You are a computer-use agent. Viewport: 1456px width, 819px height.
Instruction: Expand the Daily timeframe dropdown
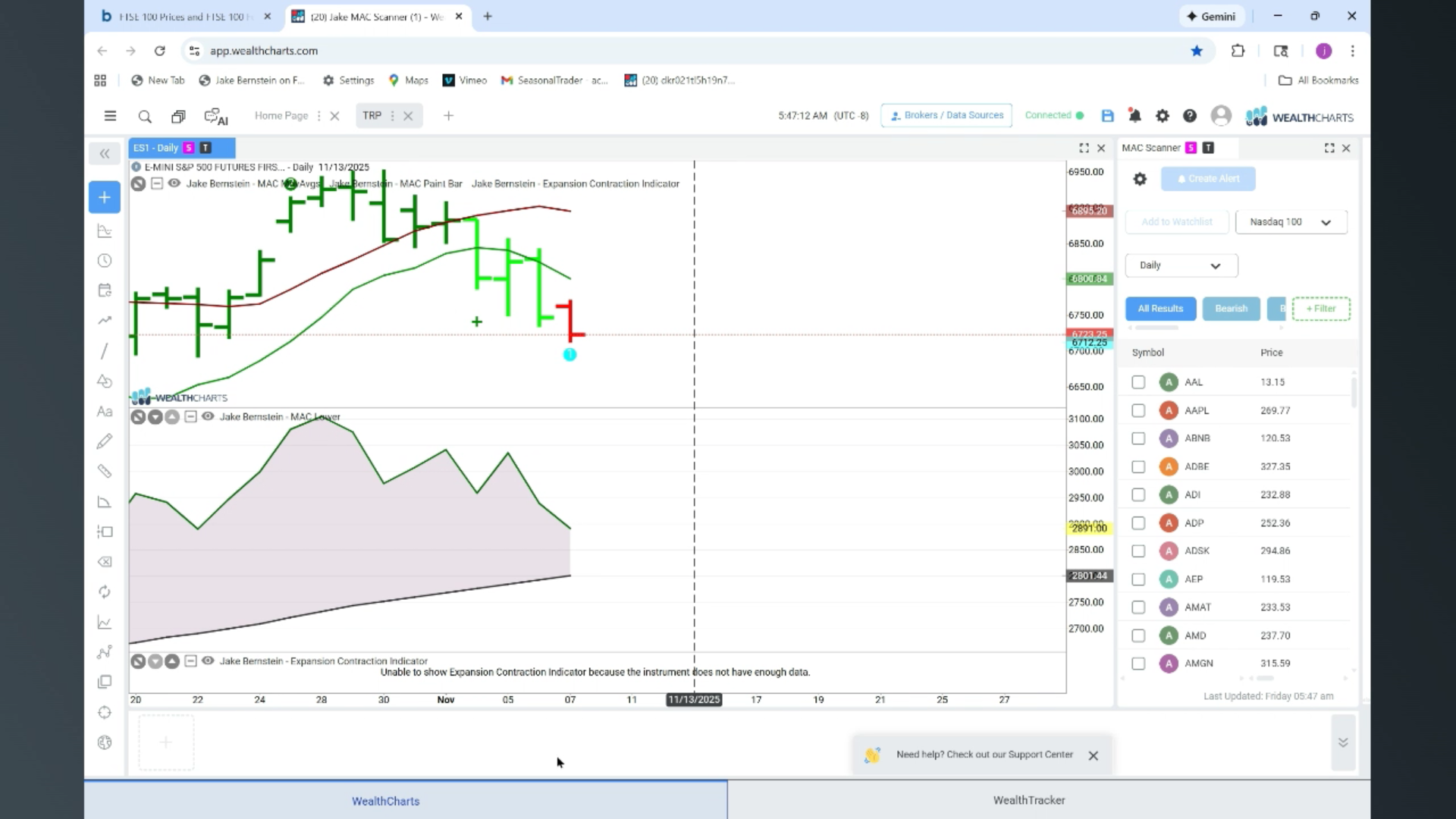[1181, 265]
